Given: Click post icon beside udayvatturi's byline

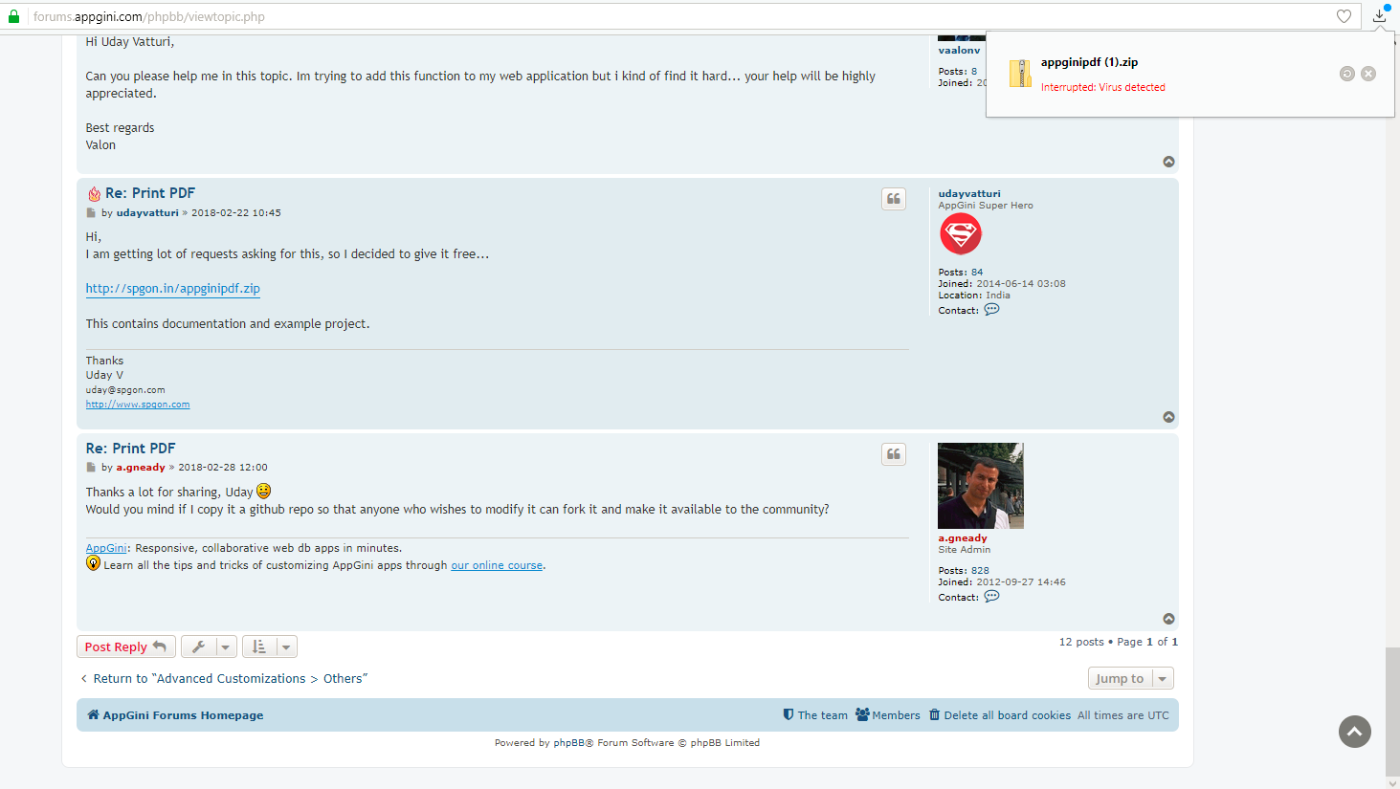Looking at the screenshot, I should (x=91, y=213).
